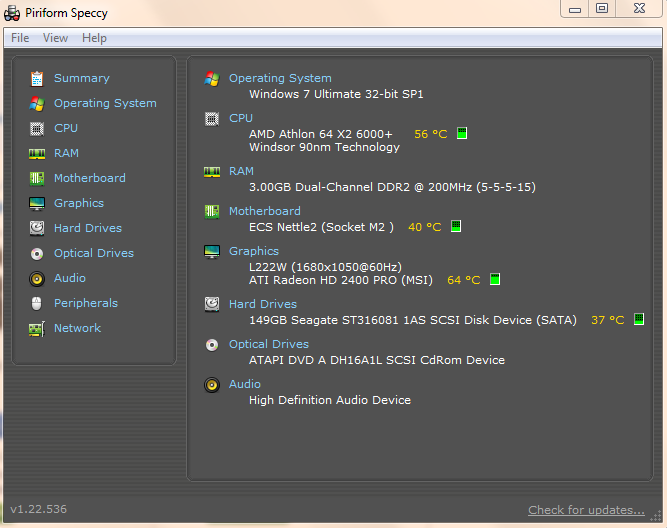Click the green hard drive temperature indicator
The image size is (667, 528).
(x=639, y=319)
